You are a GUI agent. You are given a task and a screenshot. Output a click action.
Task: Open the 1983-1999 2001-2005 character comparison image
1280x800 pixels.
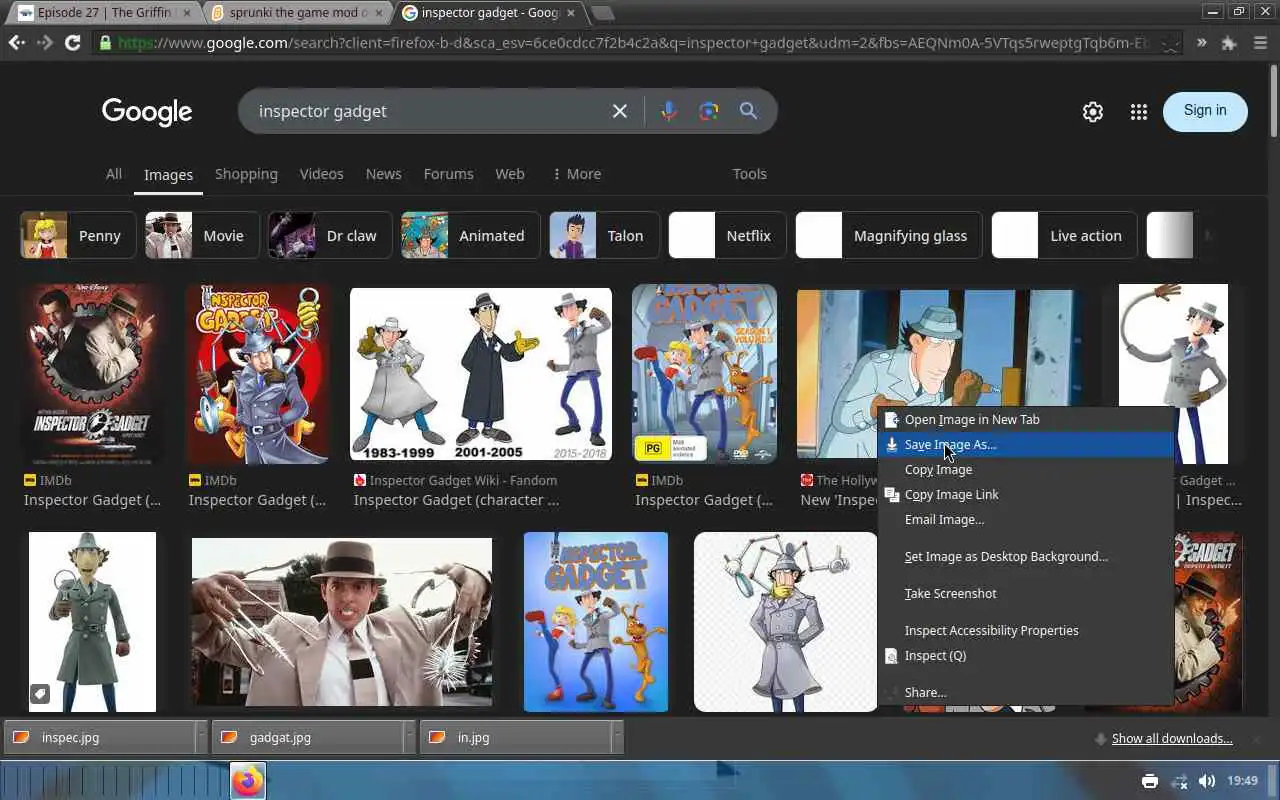pos(481,374)
